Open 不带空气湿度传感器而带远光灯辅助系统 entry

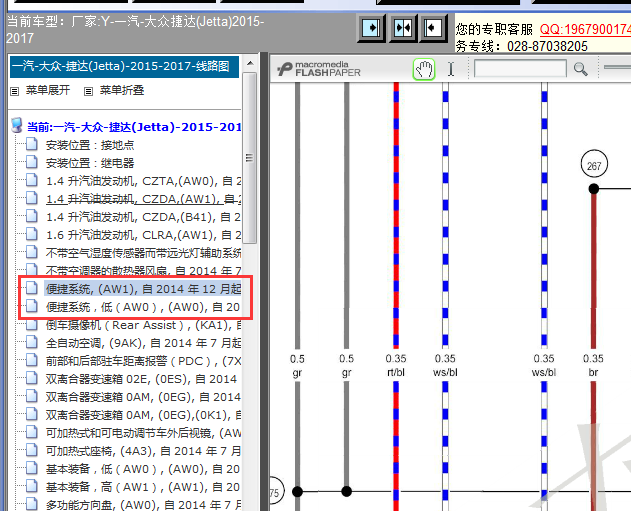point(143,253)
